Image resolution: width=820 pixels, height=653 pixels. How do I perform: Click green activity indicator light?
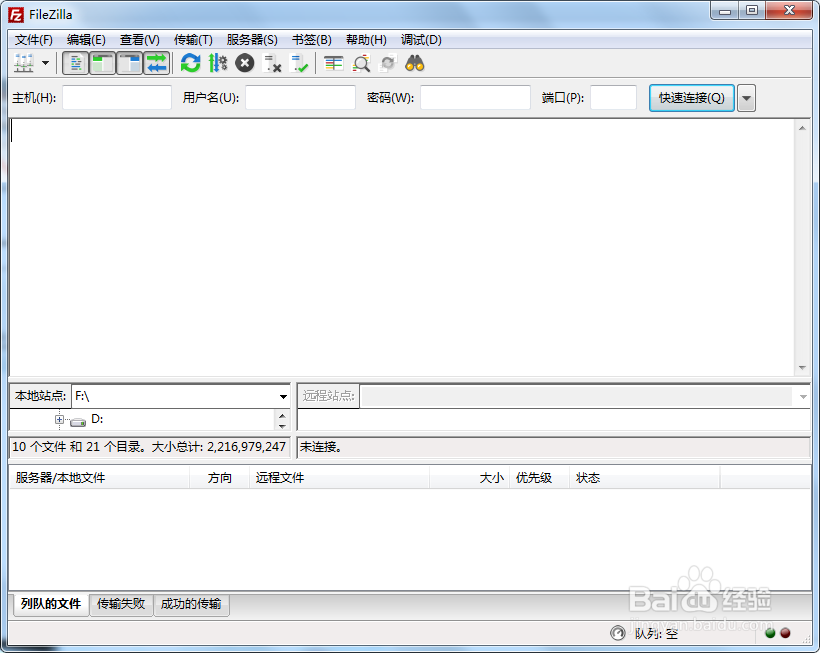click(x=770, y=633)
